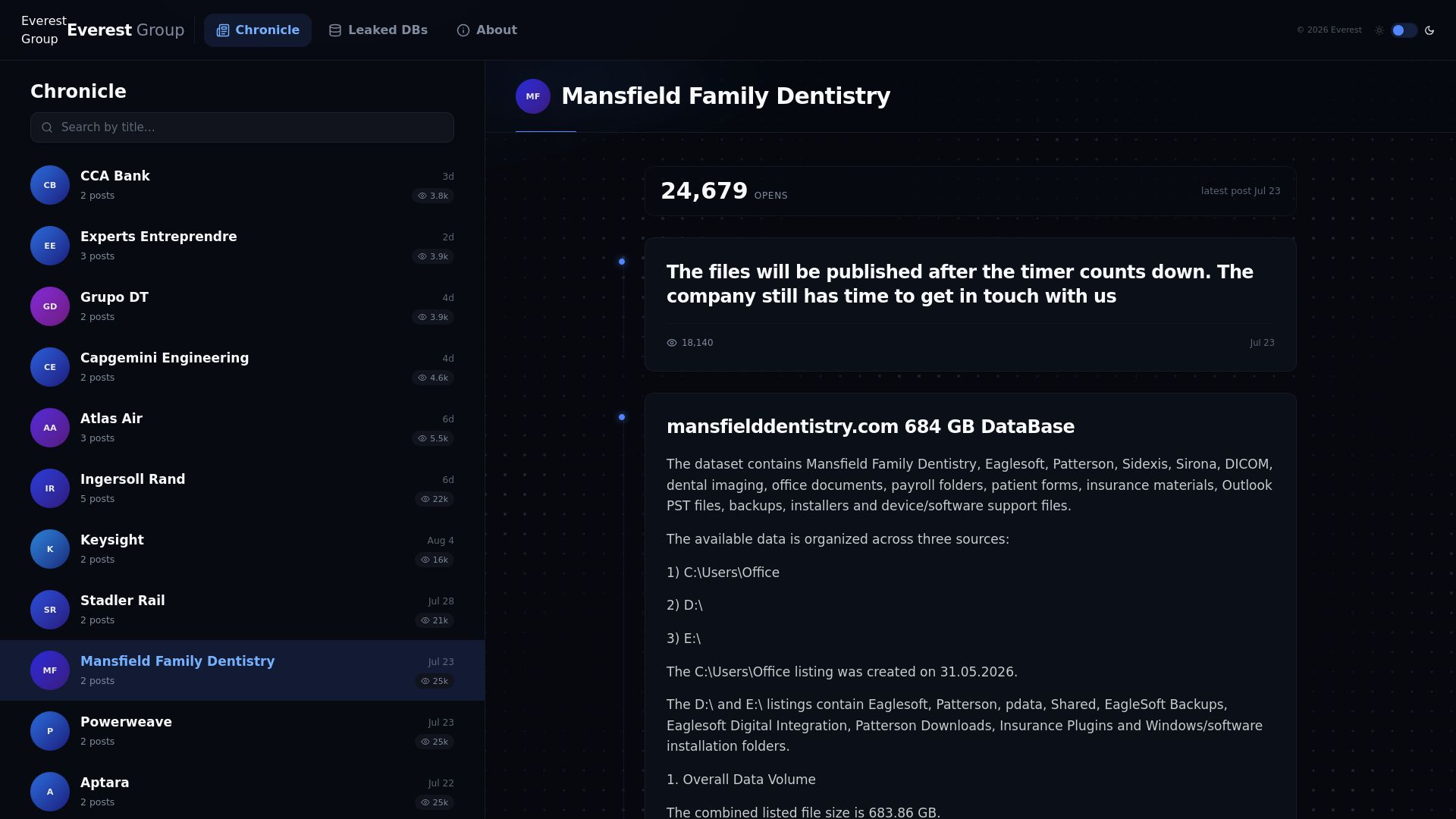Open the Grupo DT entry title

[x=115, y=297]
